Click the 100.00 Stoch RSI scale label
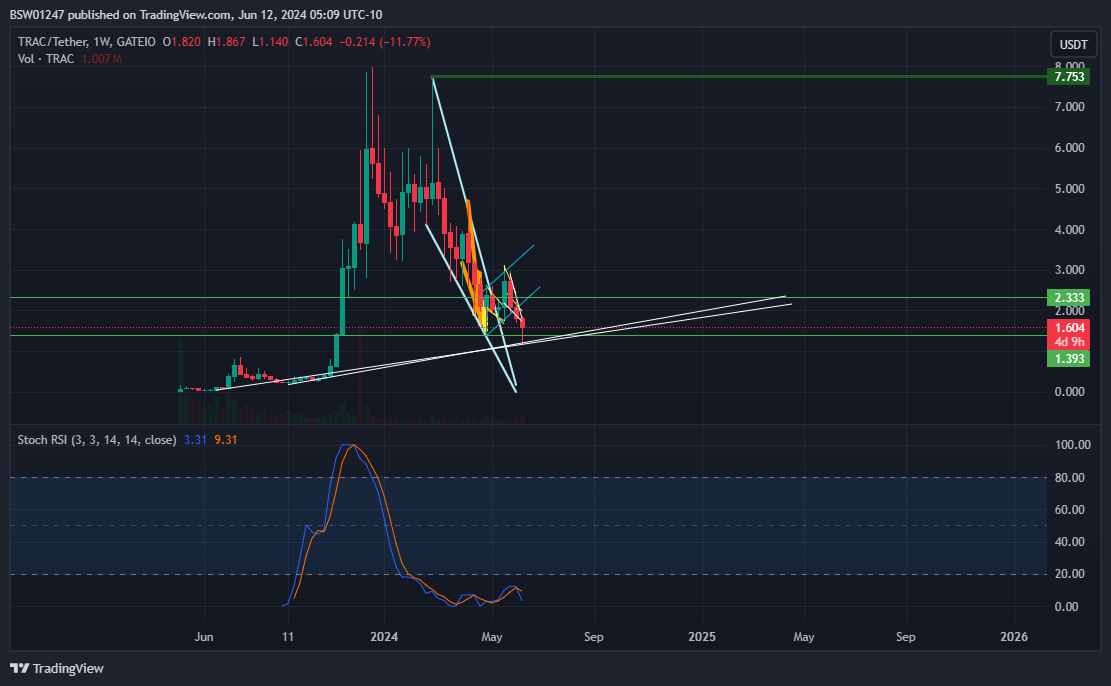This screenshot has width=1111, height=686. point(1073,445)
